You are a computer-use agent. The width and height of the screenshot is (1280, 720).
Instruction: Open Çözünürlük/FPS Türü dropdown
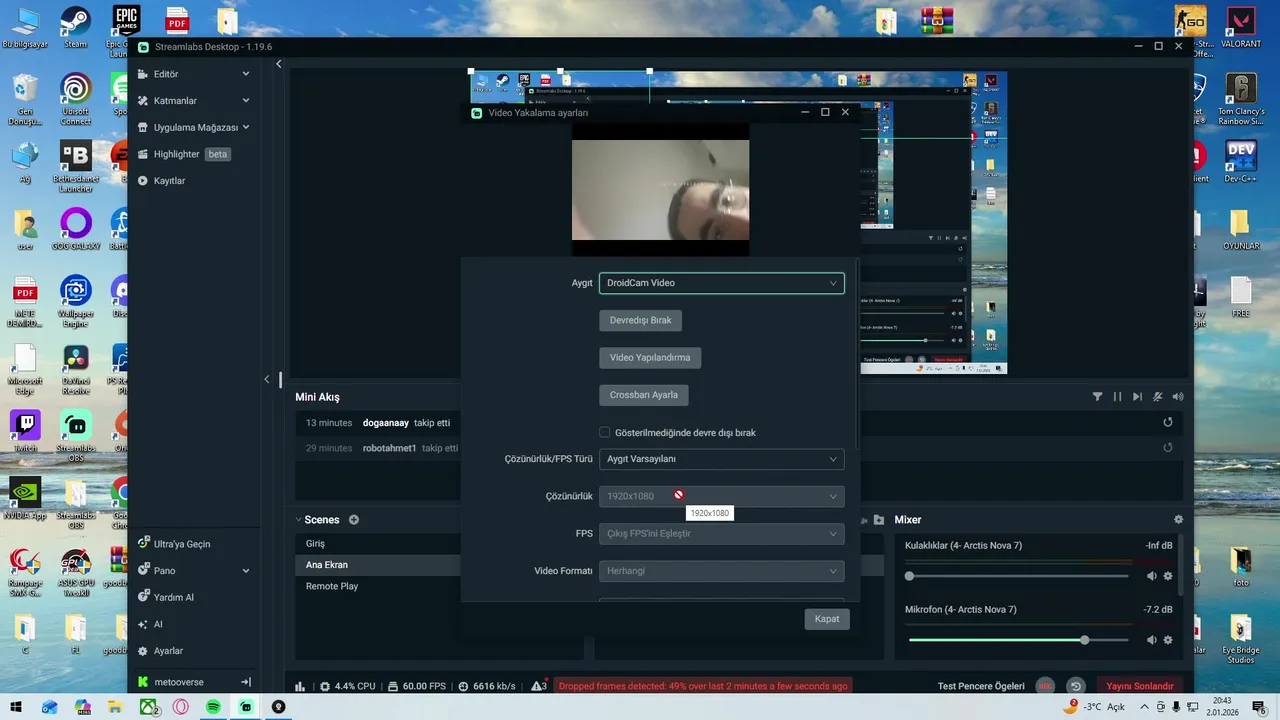click(721, 459)
